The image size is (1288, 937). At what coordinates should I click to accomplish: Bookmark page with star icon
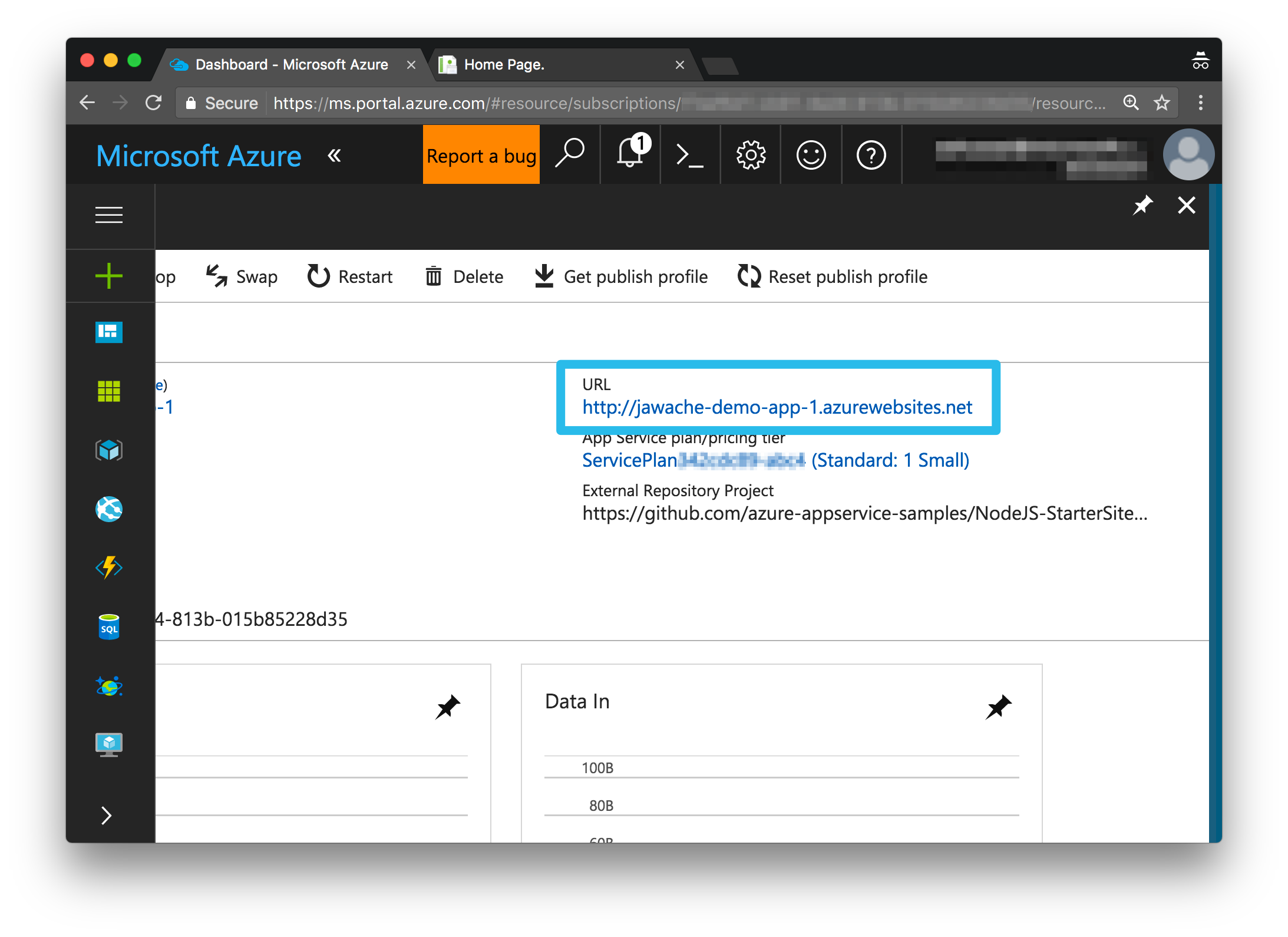click(x=1162, y=103)
